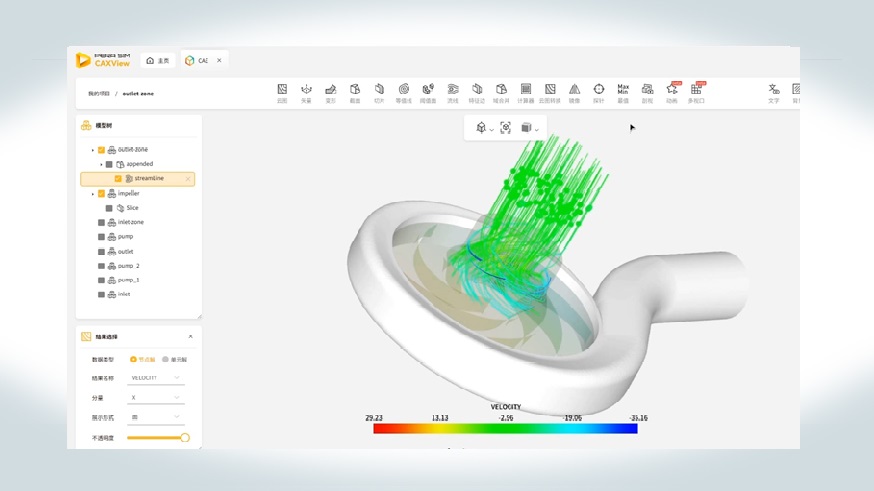The width and height of the screenshot is (874, 491).
Task: Select the text (文字) annotation tool
Action: coord(773,93)
